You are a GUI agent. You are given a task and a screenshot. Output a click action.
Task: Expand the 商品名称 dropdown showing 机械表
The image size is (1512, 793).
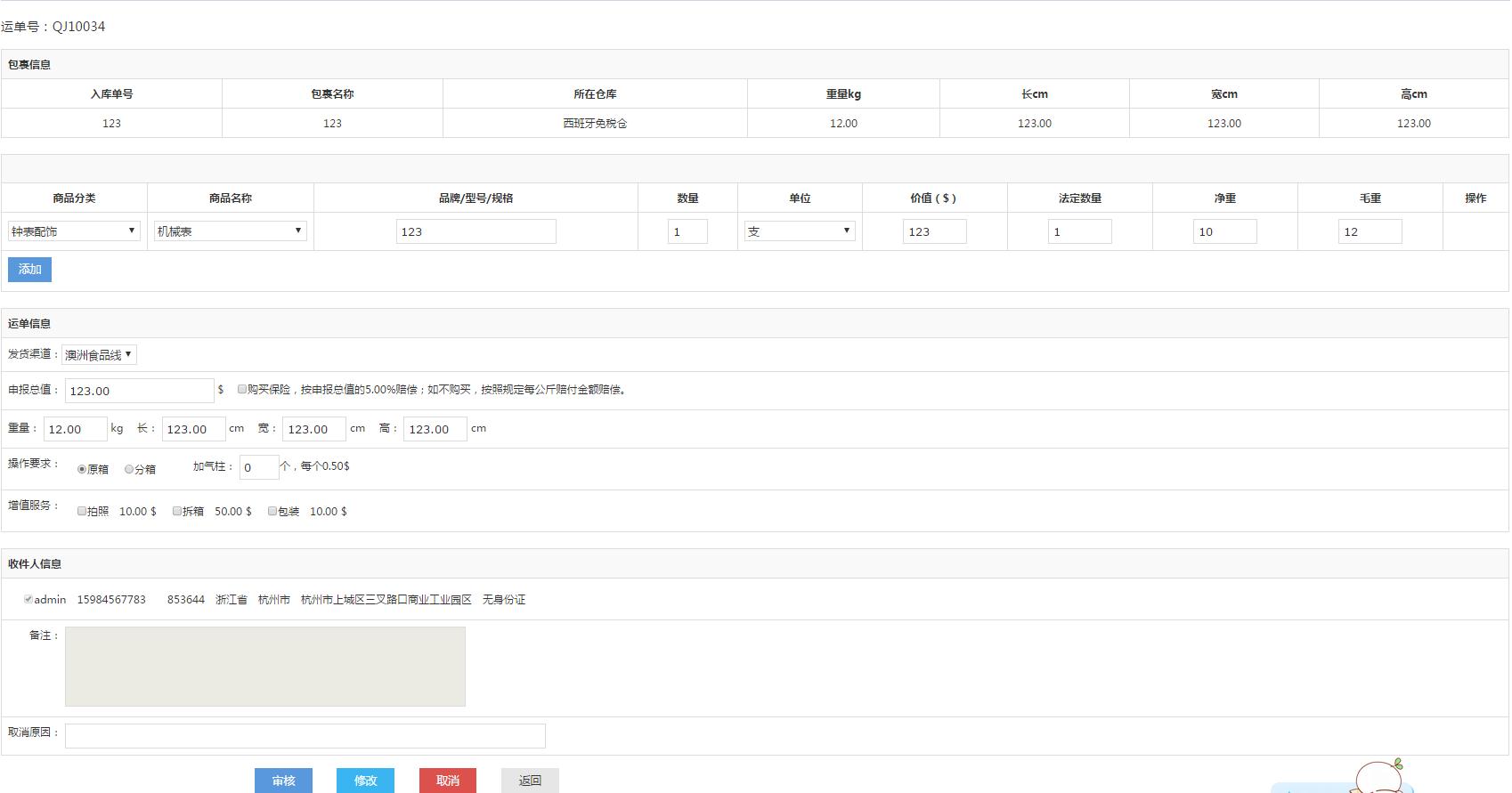pyautogui.click(x=230, y=231)
